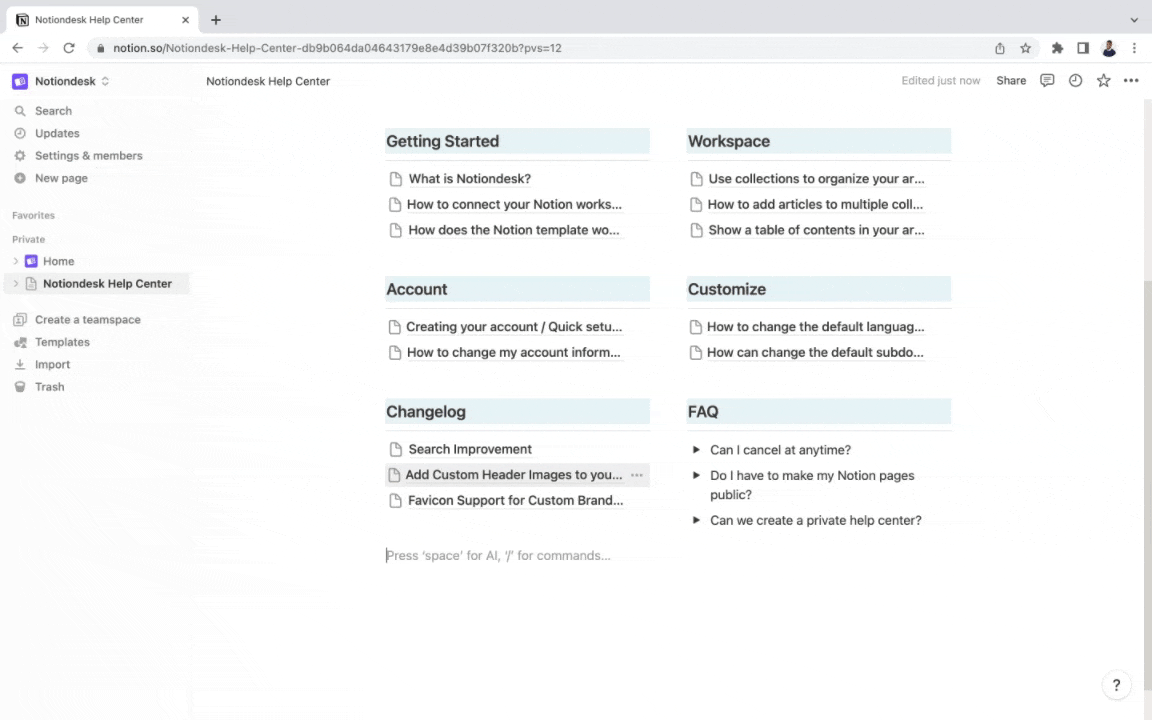Open 'What is Notiondesk?' page link
This screenshot has width=1152, height=720.
469,179
